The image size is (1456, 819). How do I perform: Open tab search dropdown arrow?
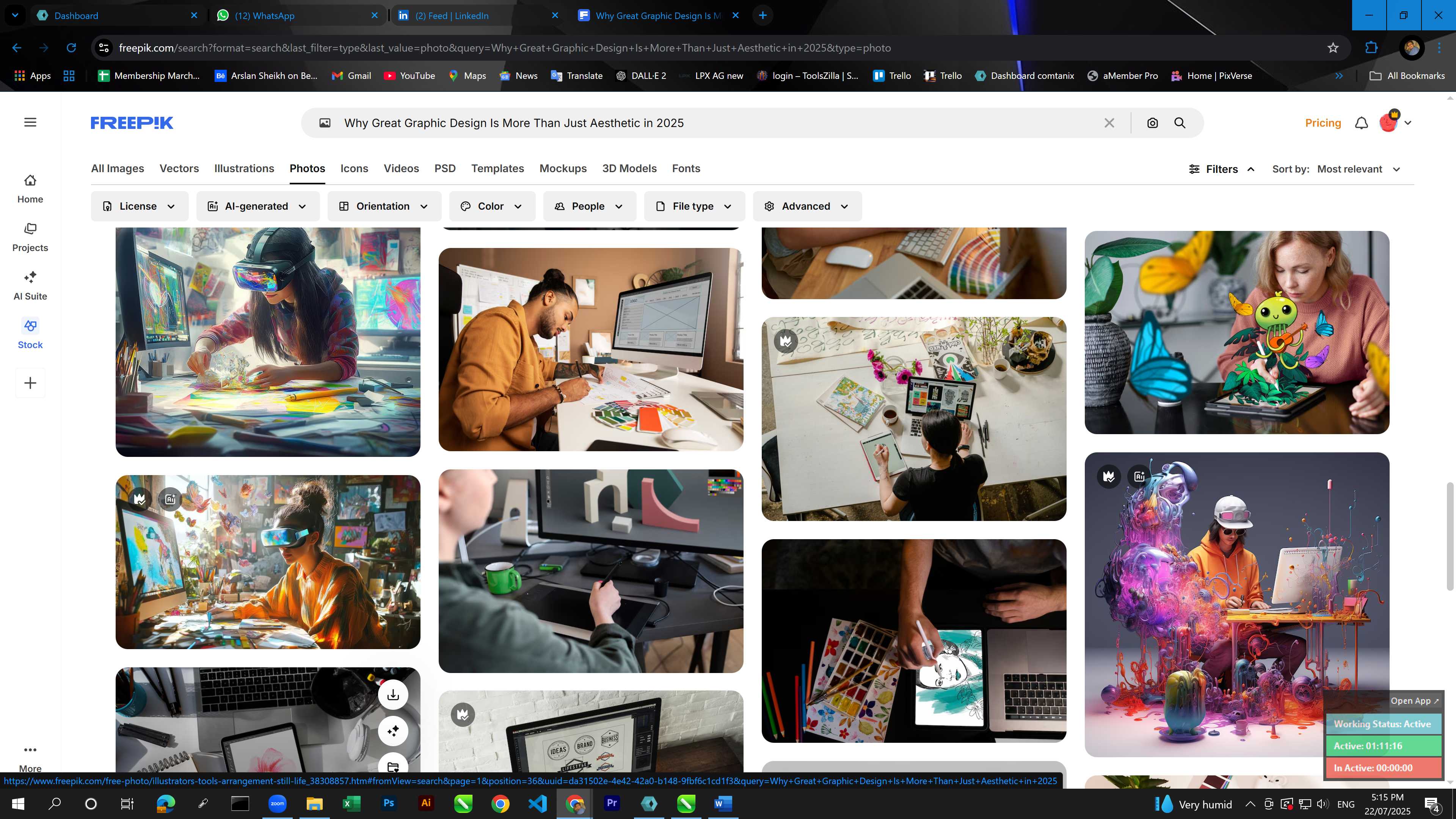(15, 15)
